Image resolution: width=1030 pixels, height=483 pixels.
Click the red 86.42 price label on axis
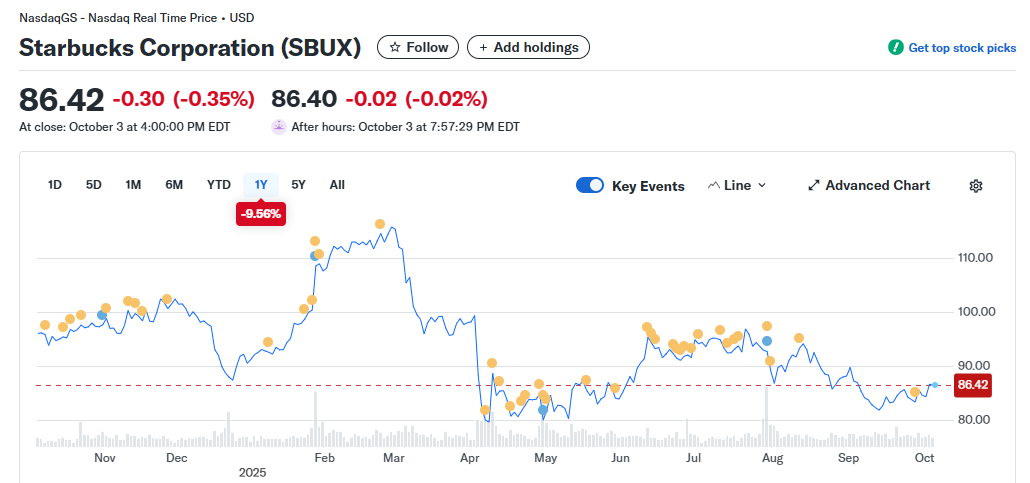click(x=973, y=385)
